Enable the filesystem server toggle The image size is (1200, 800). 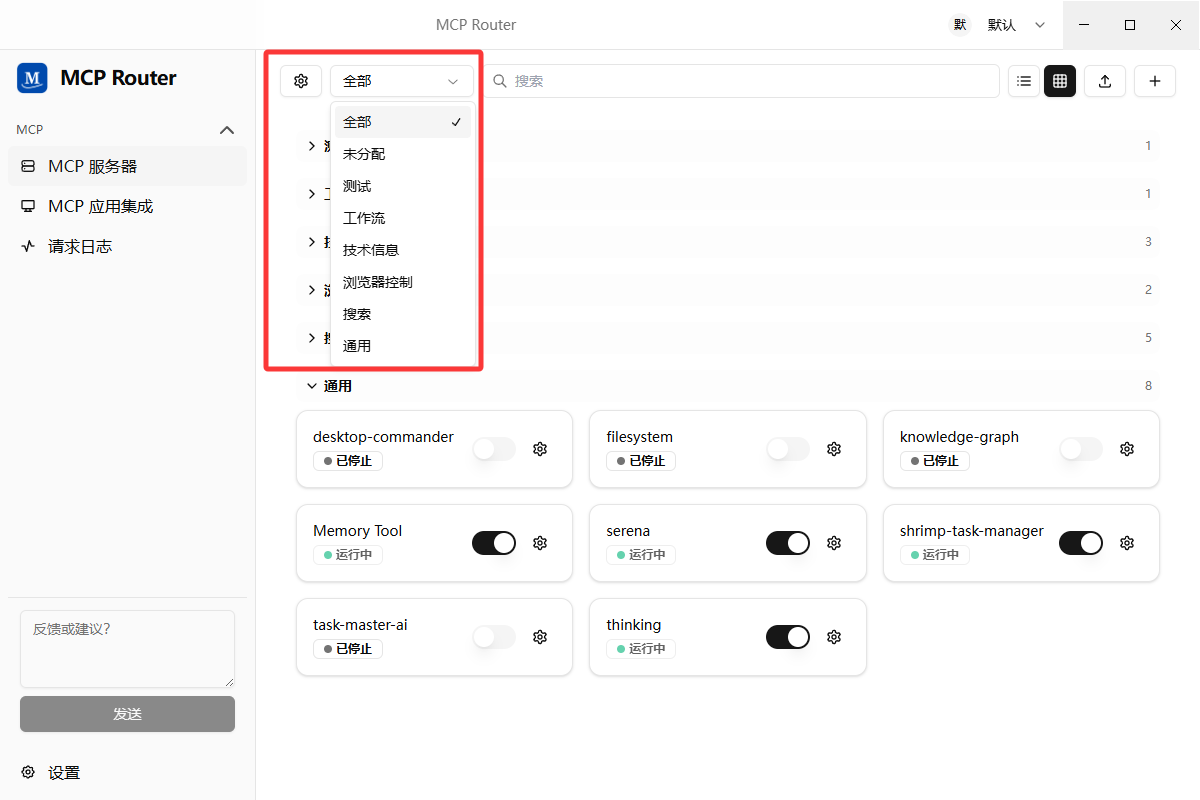(x=788, y=449)
